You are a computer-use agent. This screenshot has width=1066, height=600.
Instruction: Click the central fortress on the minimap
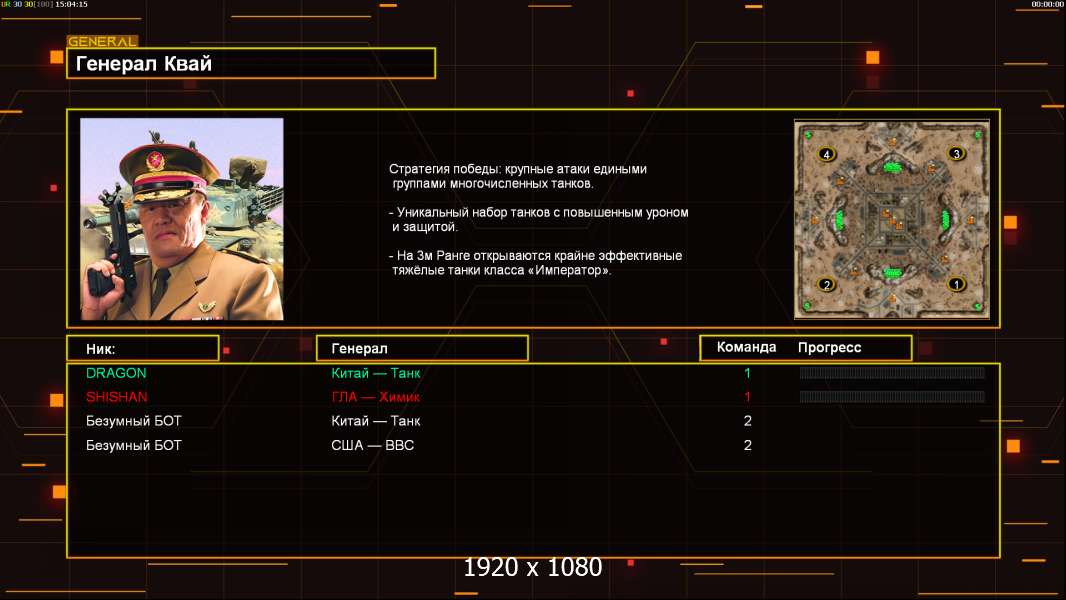pos(892,218)
